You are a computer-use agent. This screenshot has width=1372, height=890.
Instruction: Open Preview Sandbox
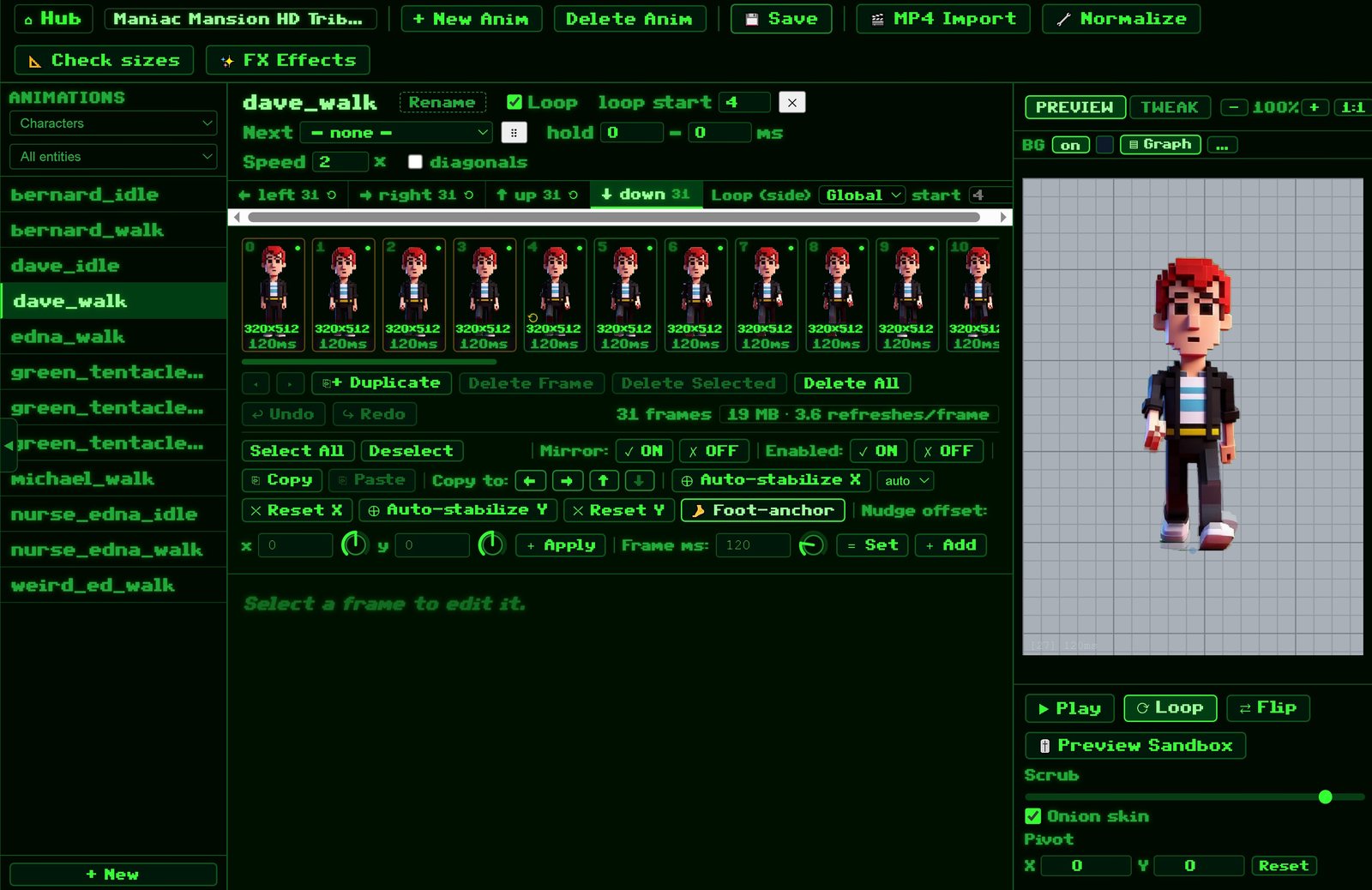1135,746
